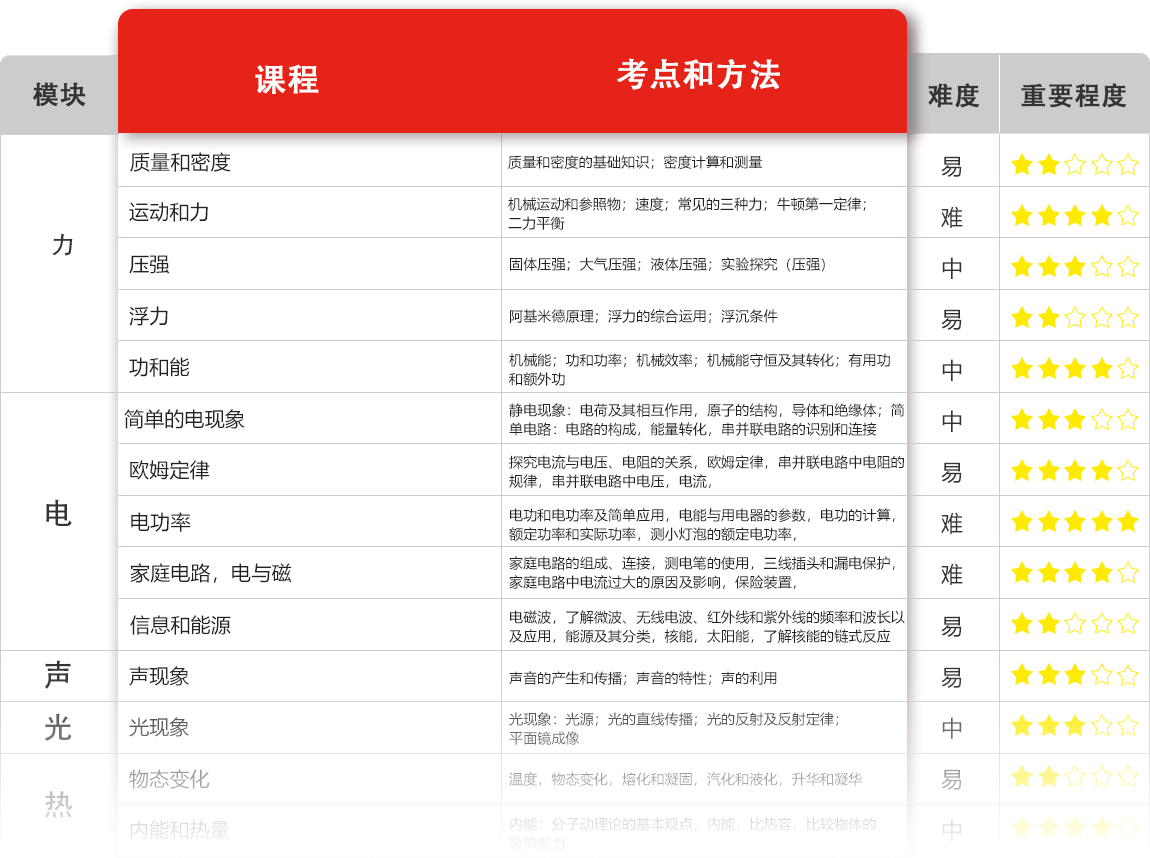Click the 重要程度 column header
The image size is (1150, 858).
pyautogui.click(x=1074, y=95)
